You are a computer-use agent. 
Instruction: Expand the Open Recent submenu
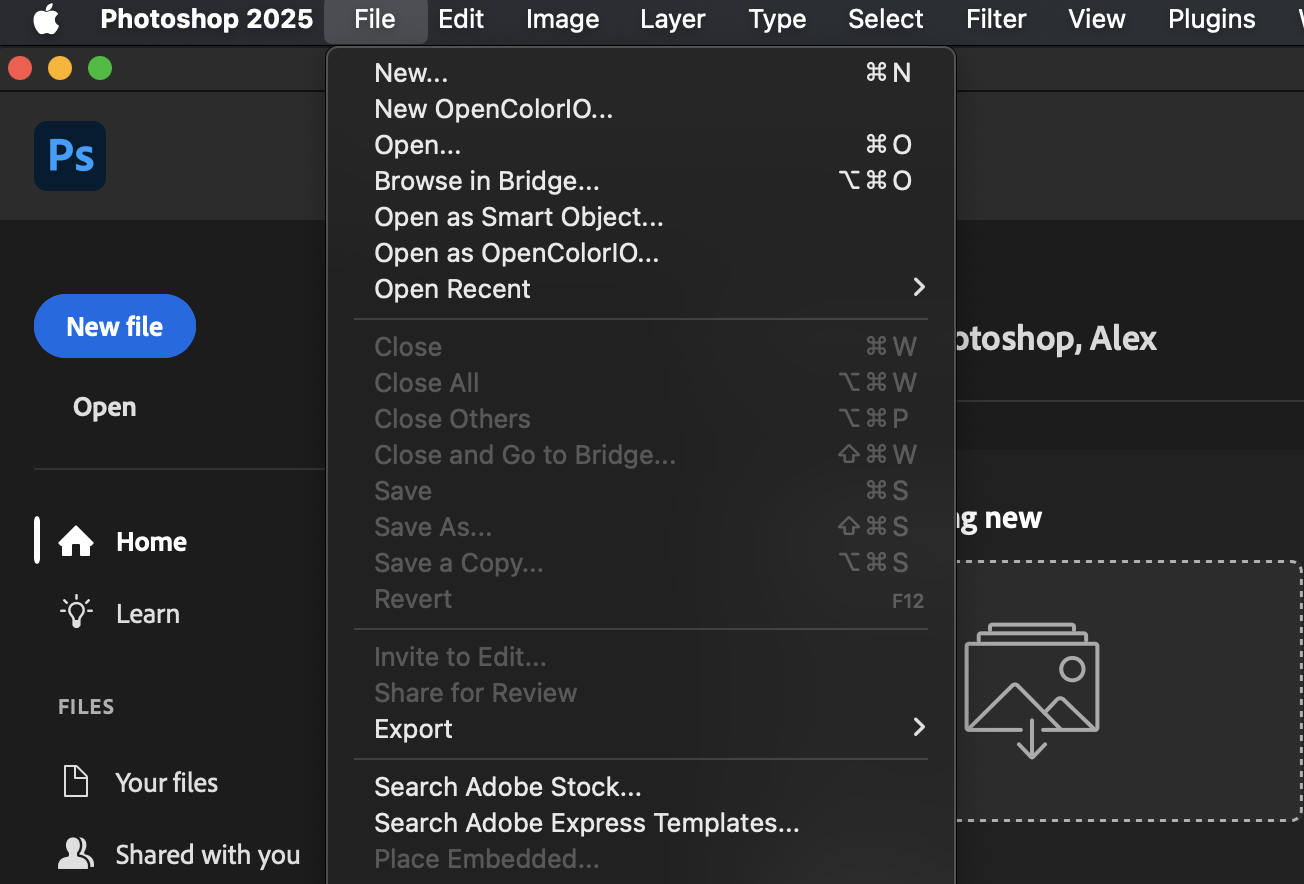click(641, 289)
